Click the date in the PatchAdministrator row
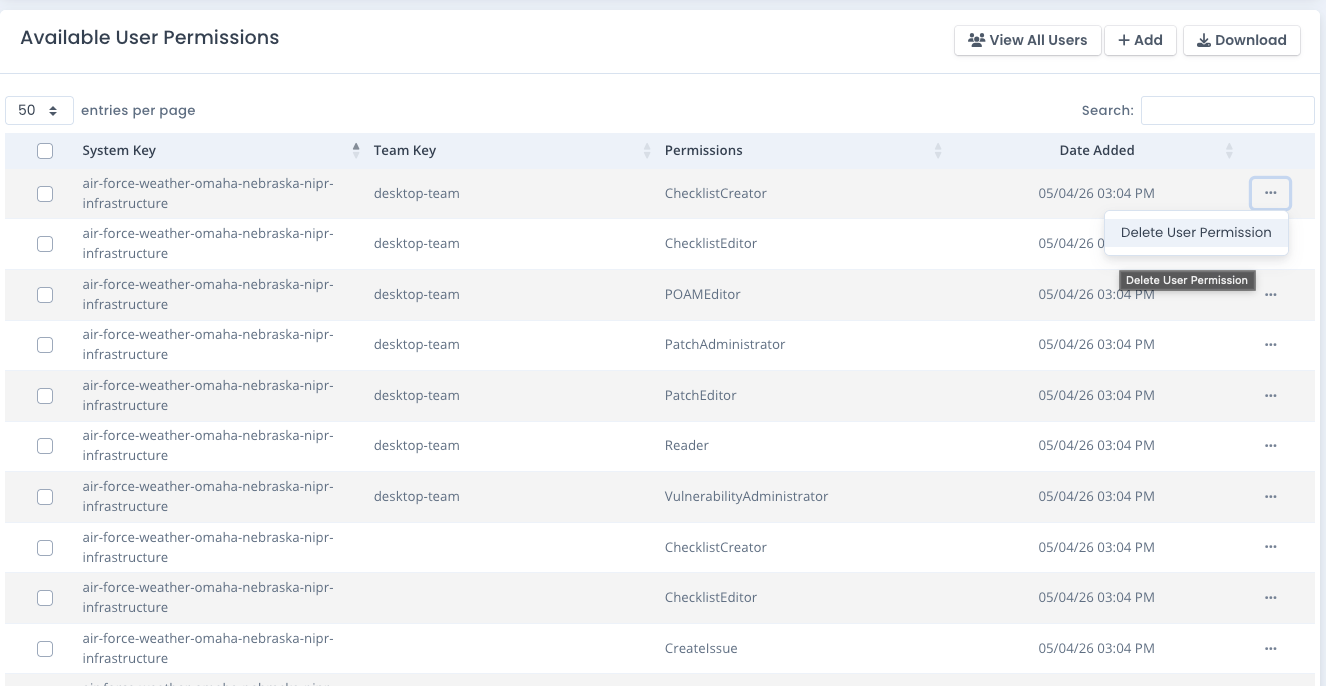Screen dimensions: 1326x686 pos(1097,344)
